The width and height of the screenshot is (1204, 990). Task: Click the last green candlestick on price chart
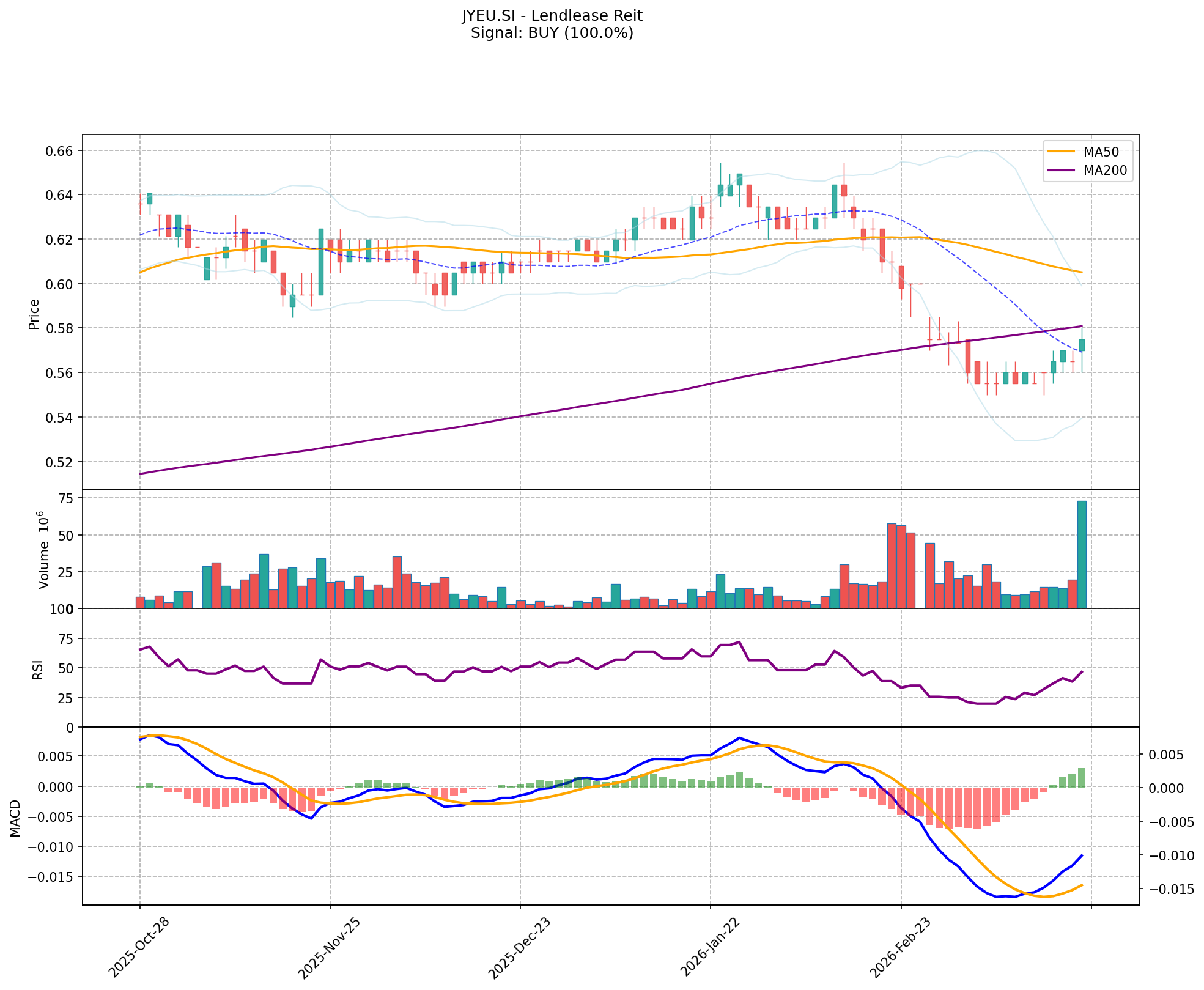point(1082,345)
